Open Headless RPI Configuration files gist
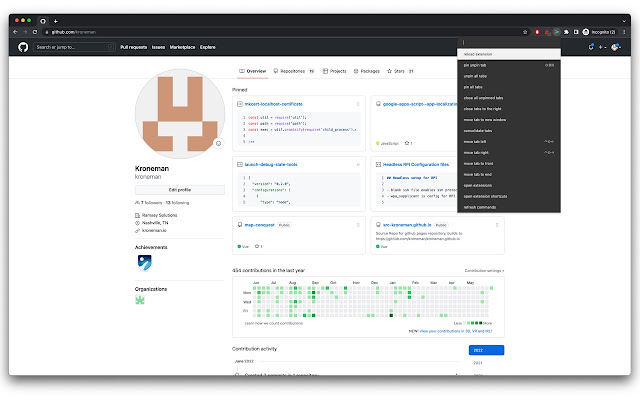This screenshot has width=640, height=400. [x=416, y=164]
